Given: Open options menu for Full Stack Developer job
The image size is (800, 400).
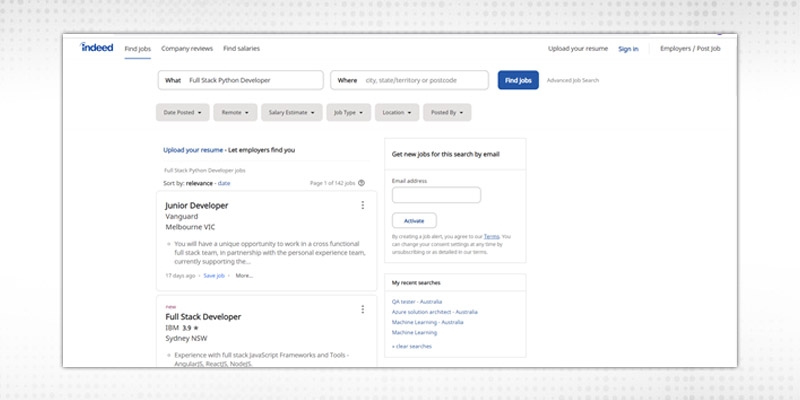Looking at the screenshot, I should coord(362,310).
